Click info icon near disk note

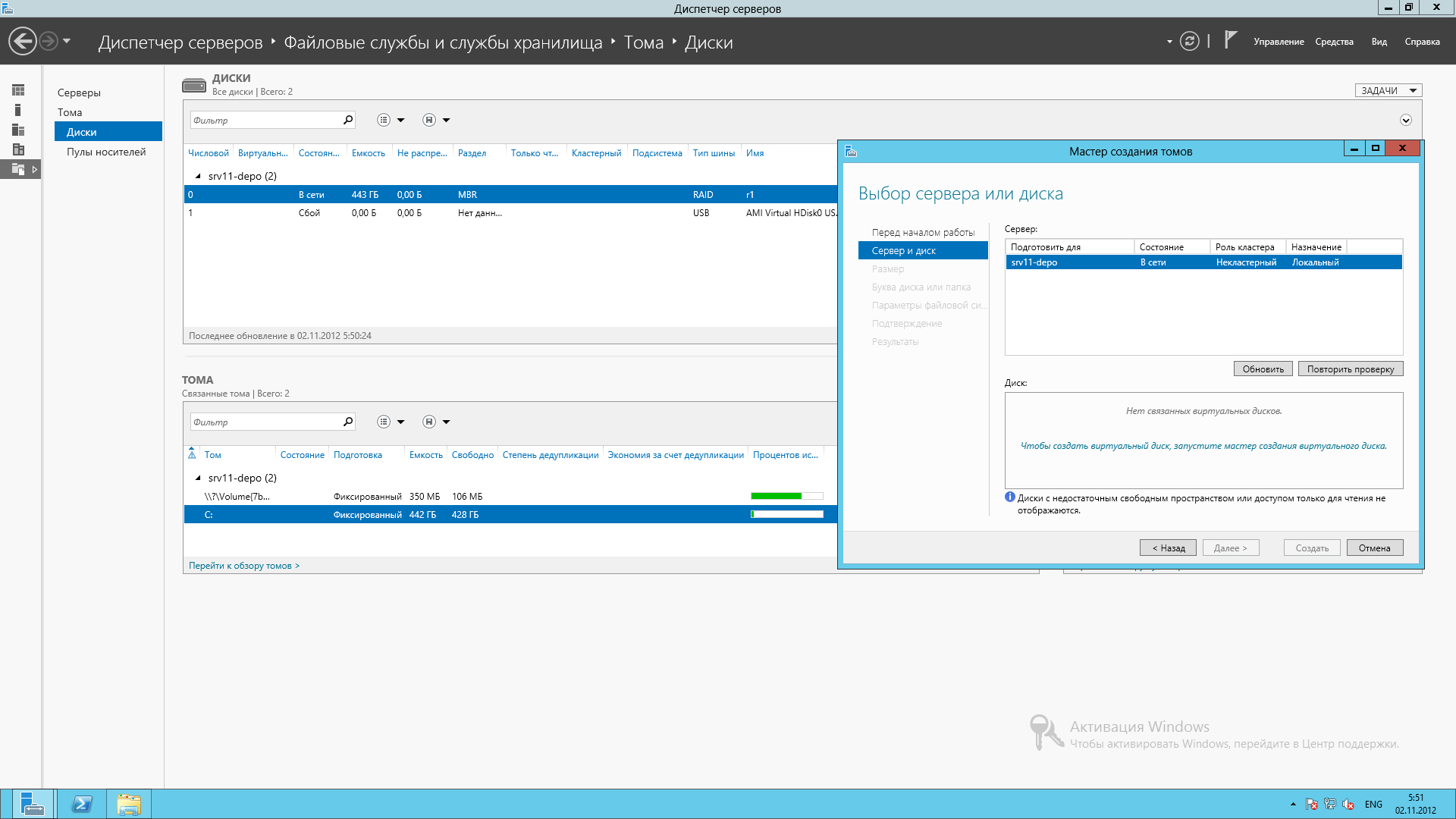pos(1010,497)
